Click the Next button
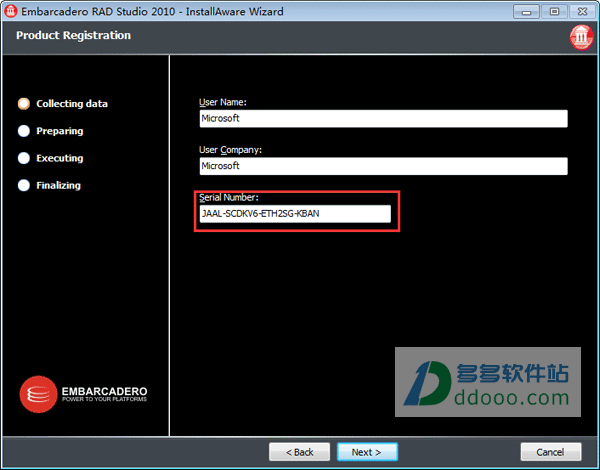The height and width of the screenshot is (470, 600). [x=367, y=452]
